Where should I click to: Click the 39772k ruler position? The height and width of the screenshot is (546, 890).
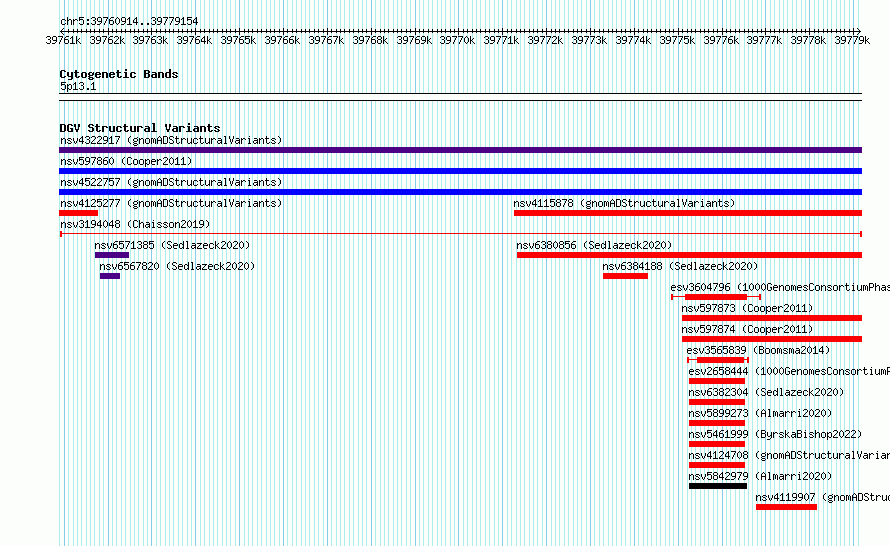point(545,40)
